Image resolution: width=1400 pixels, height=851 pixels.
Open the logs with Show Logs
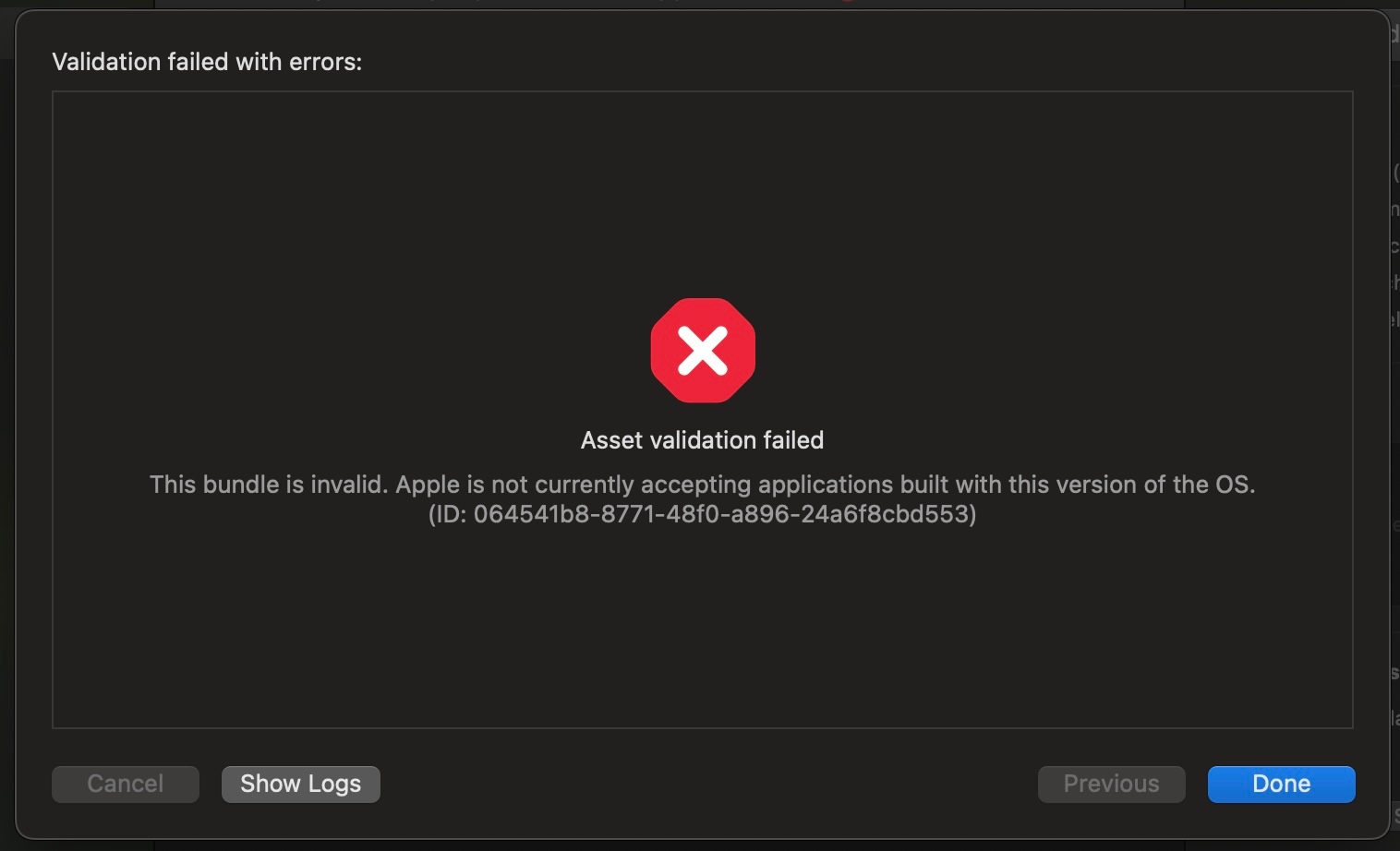click(300, 784)
